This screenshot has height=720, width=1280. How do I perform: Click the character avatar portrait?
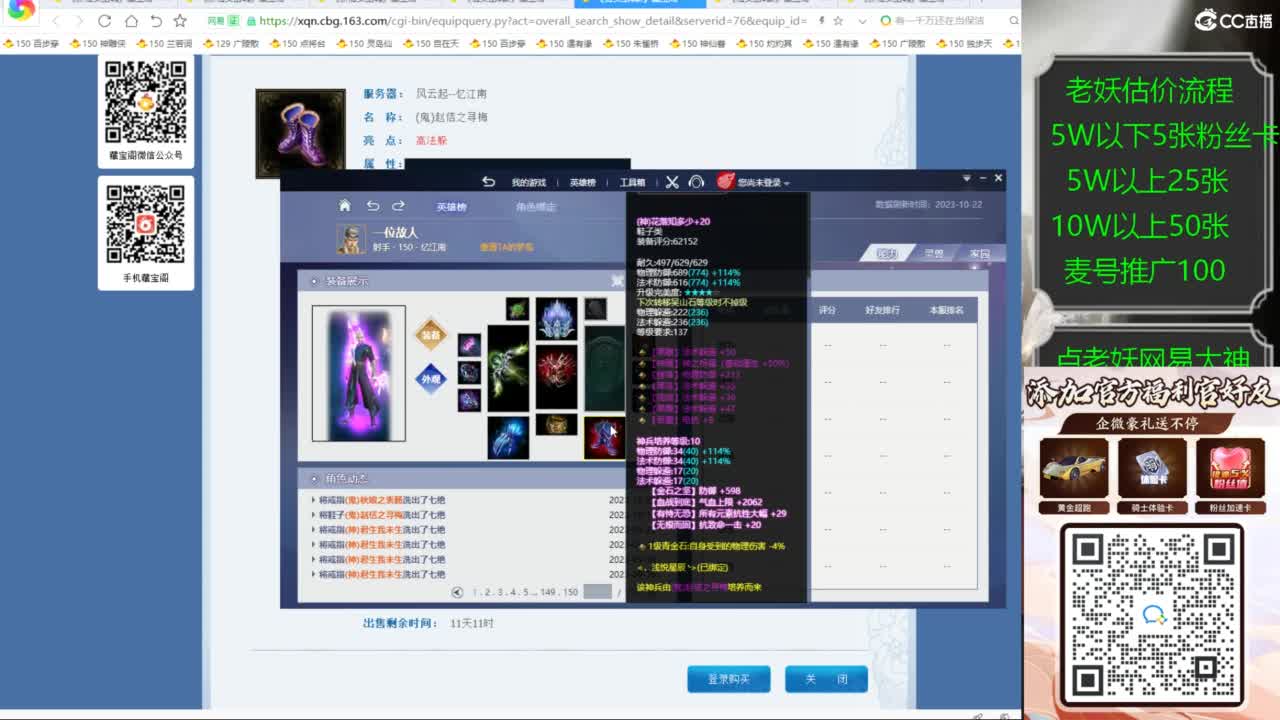(x=352, y=239)
